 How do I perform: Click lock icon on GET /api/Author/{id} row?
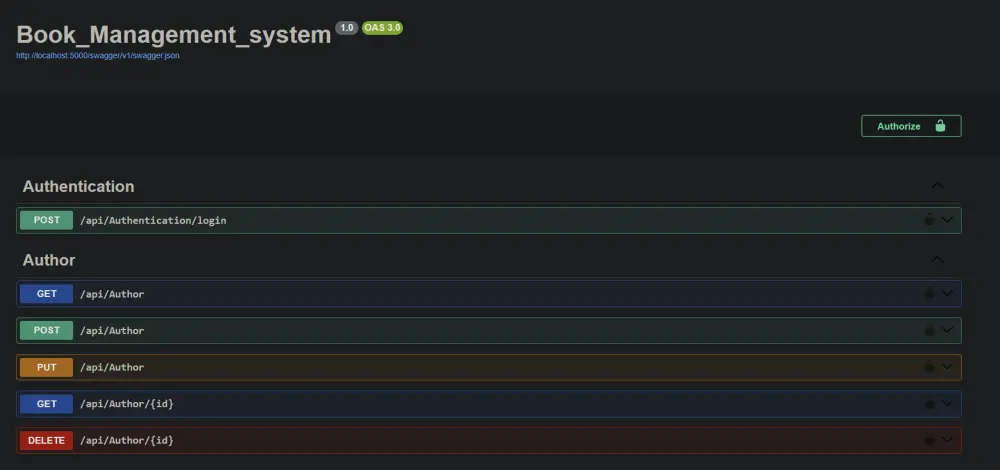coord(930,404)
